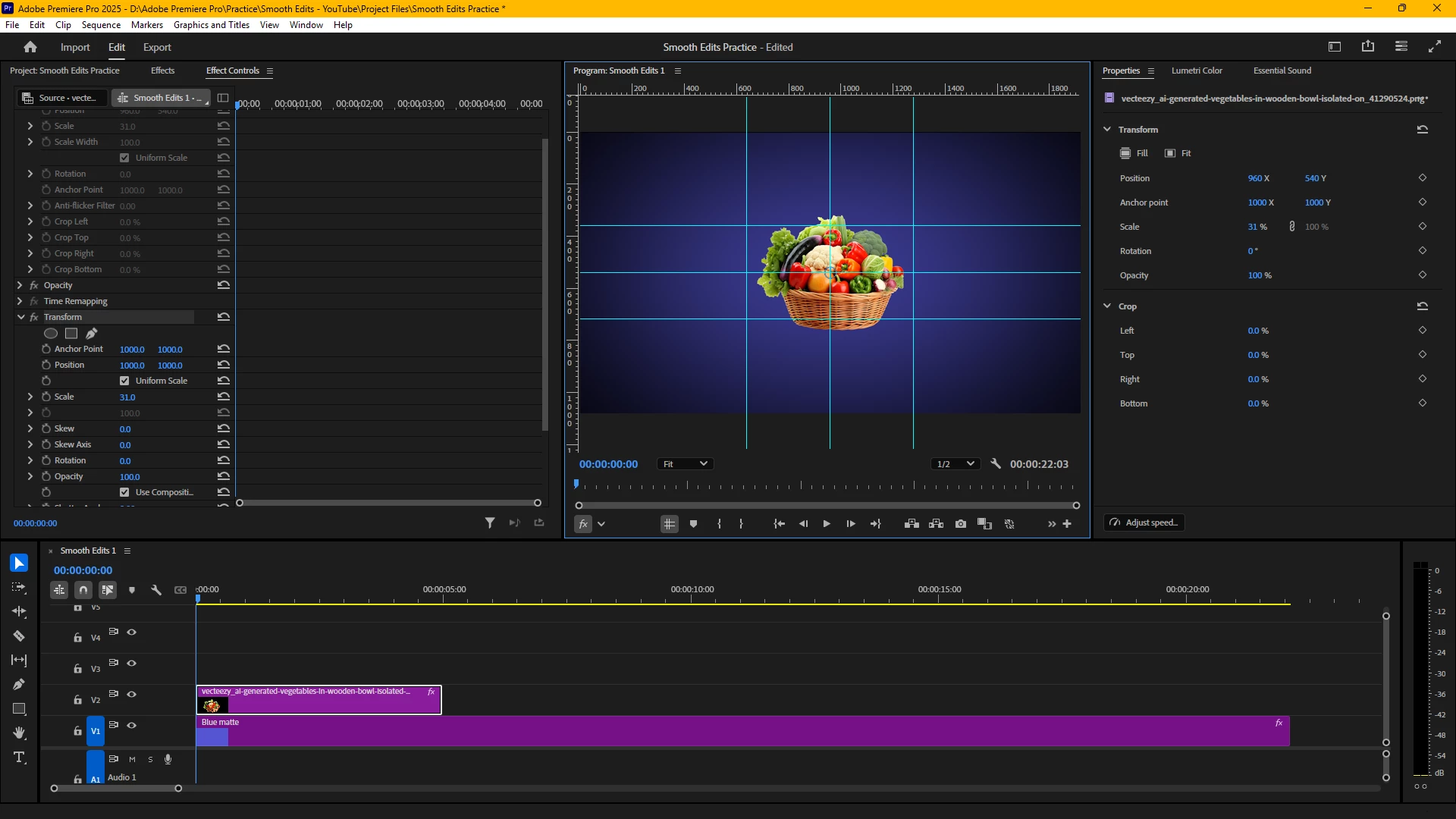
Task: Select the Type tool
Action: pos(19,757)
